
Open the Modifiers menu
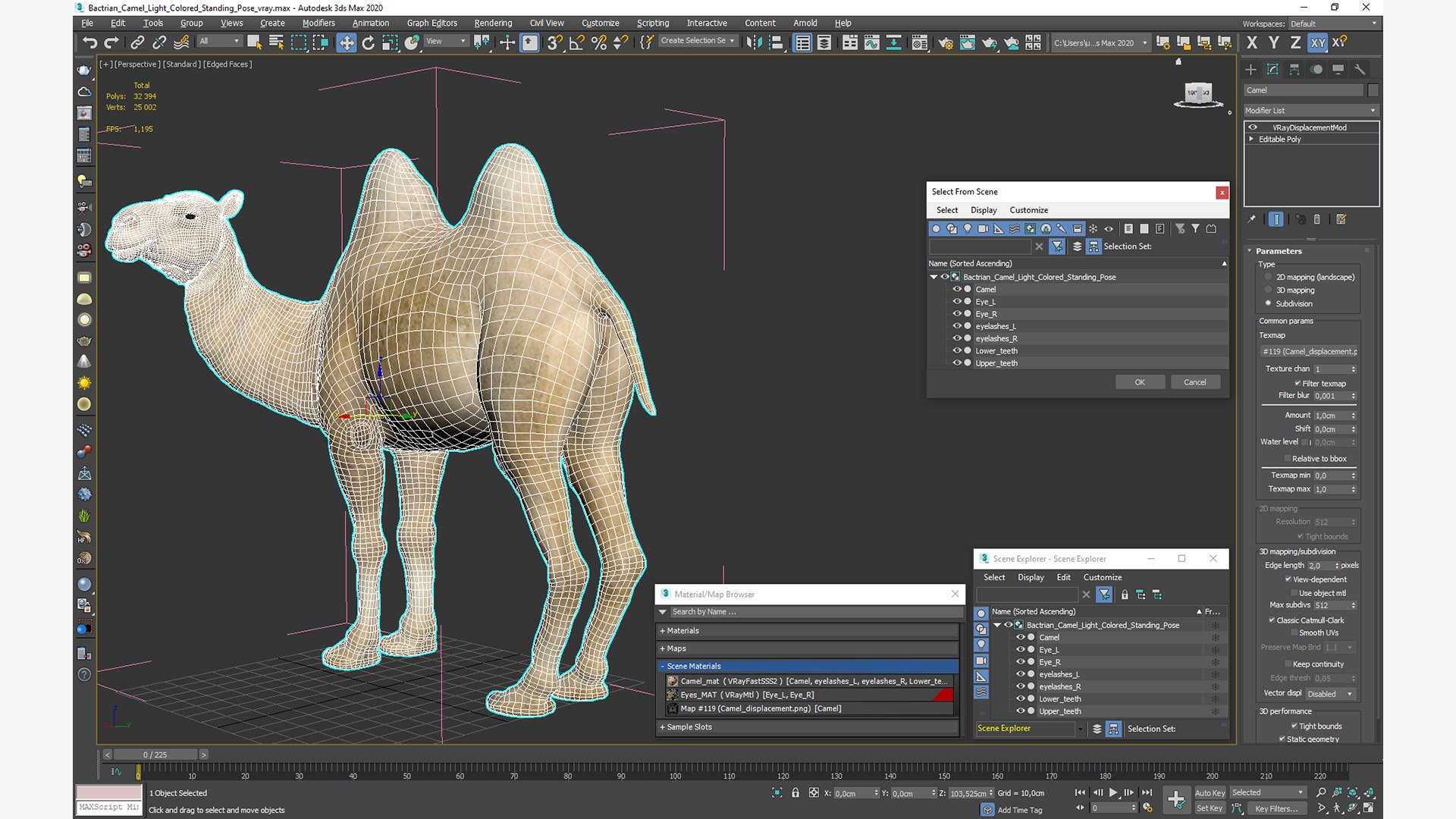(x=318, y=23)
